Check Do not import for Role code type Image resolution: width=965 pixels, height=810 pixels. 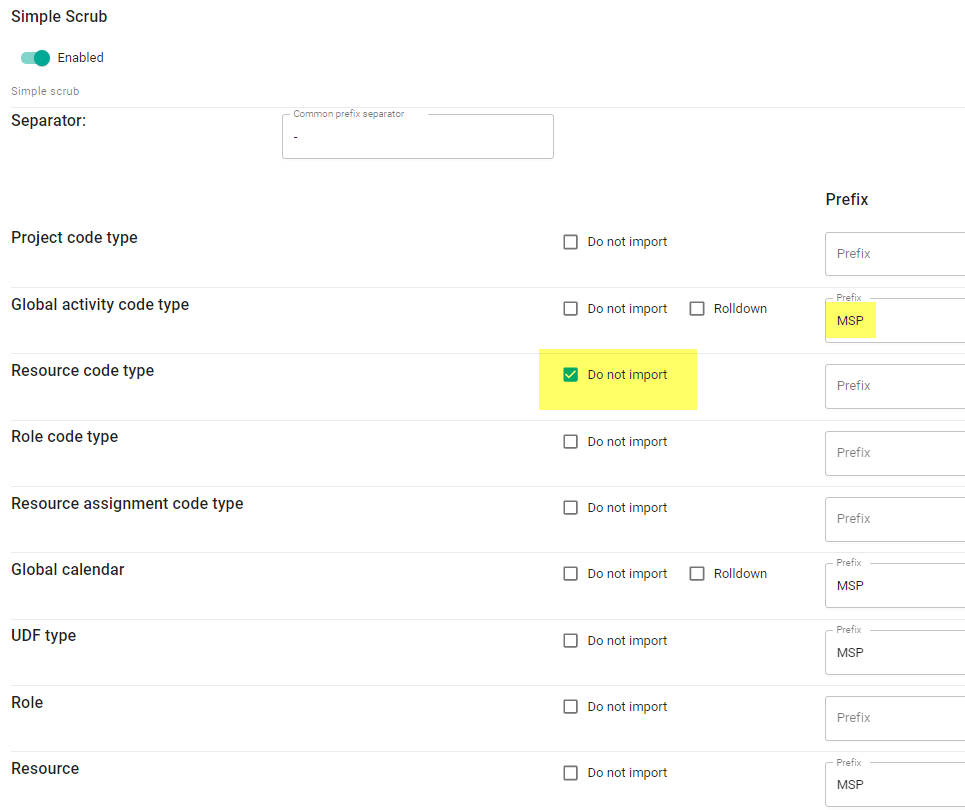[571, 442]
